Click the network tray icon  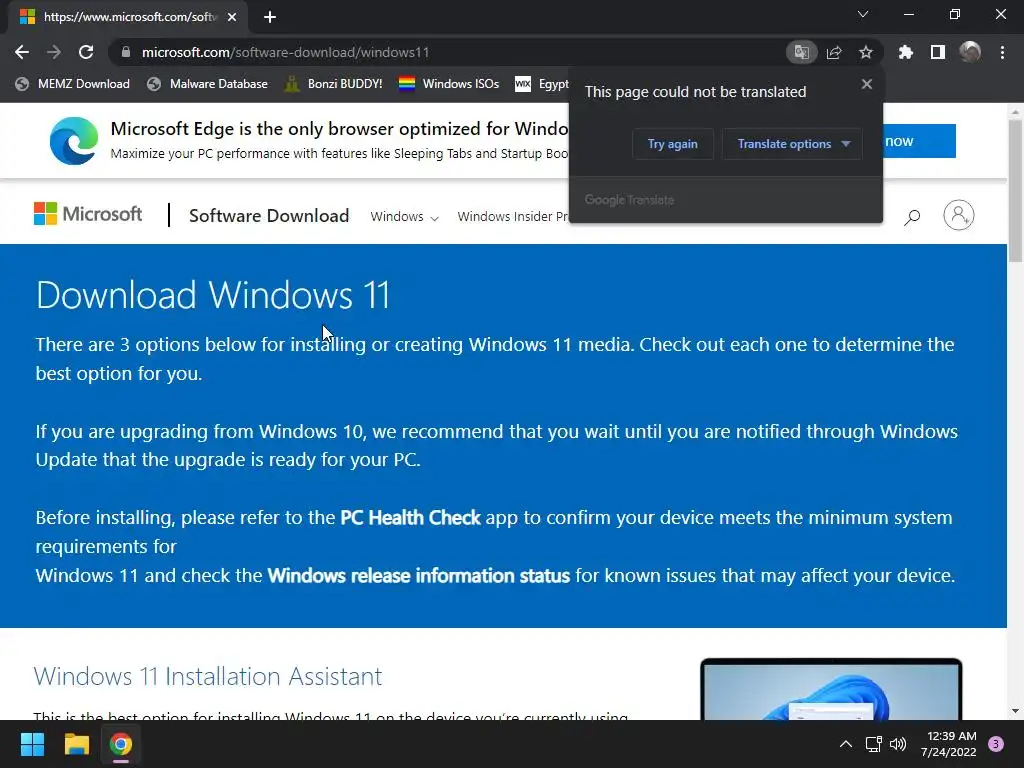coord(873,744)
